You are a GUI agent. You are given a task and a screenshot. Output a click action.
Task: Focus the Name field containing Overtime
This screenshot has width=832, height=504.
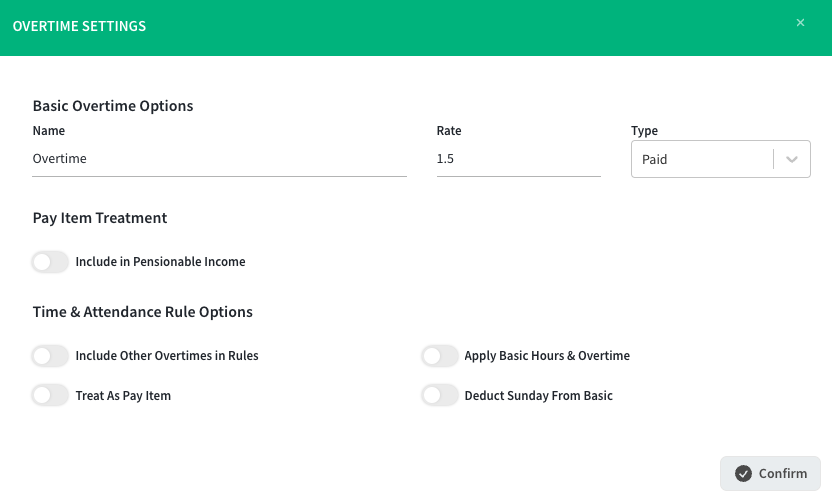pos(220,159)
